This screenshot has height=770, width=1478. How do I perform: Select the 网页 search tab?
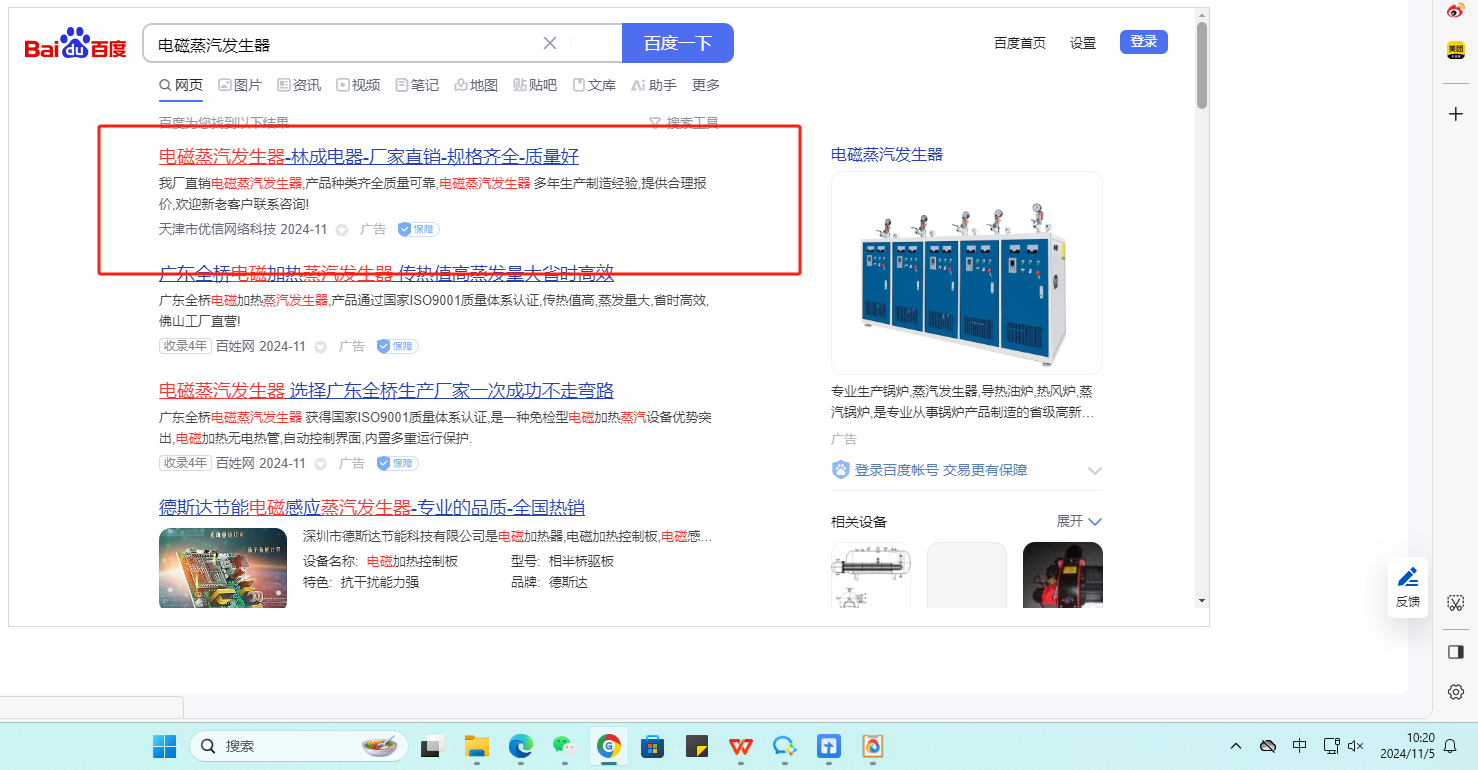pyautogui.click(x=181, y=85)
